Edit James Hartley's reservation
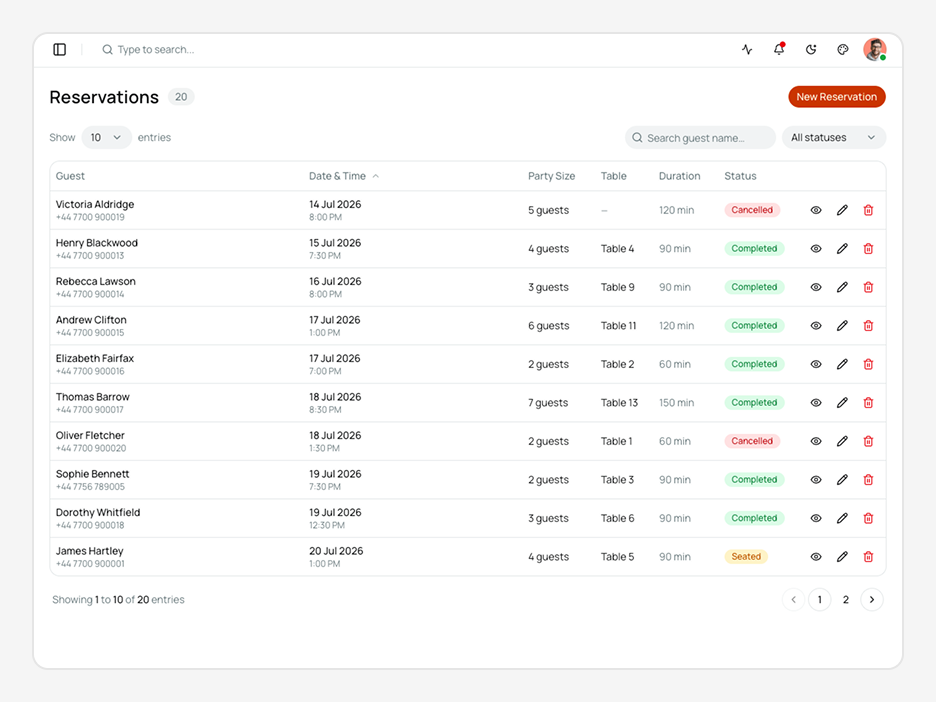 pyautogui.click(x=842, y=557)
